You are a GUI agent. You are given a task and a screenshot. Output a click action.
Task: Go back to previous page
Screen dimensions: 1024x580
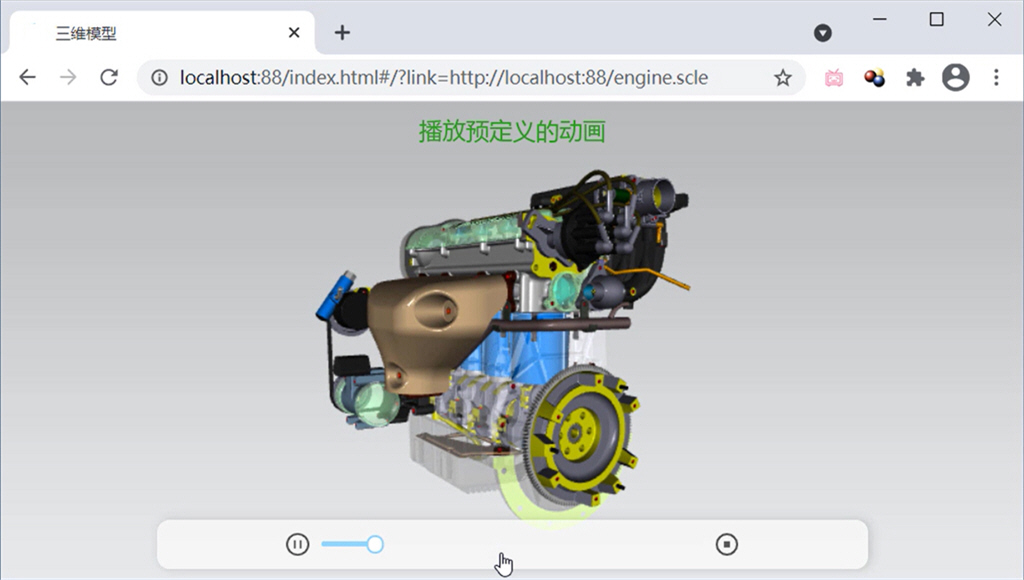(x=27, y=77)
